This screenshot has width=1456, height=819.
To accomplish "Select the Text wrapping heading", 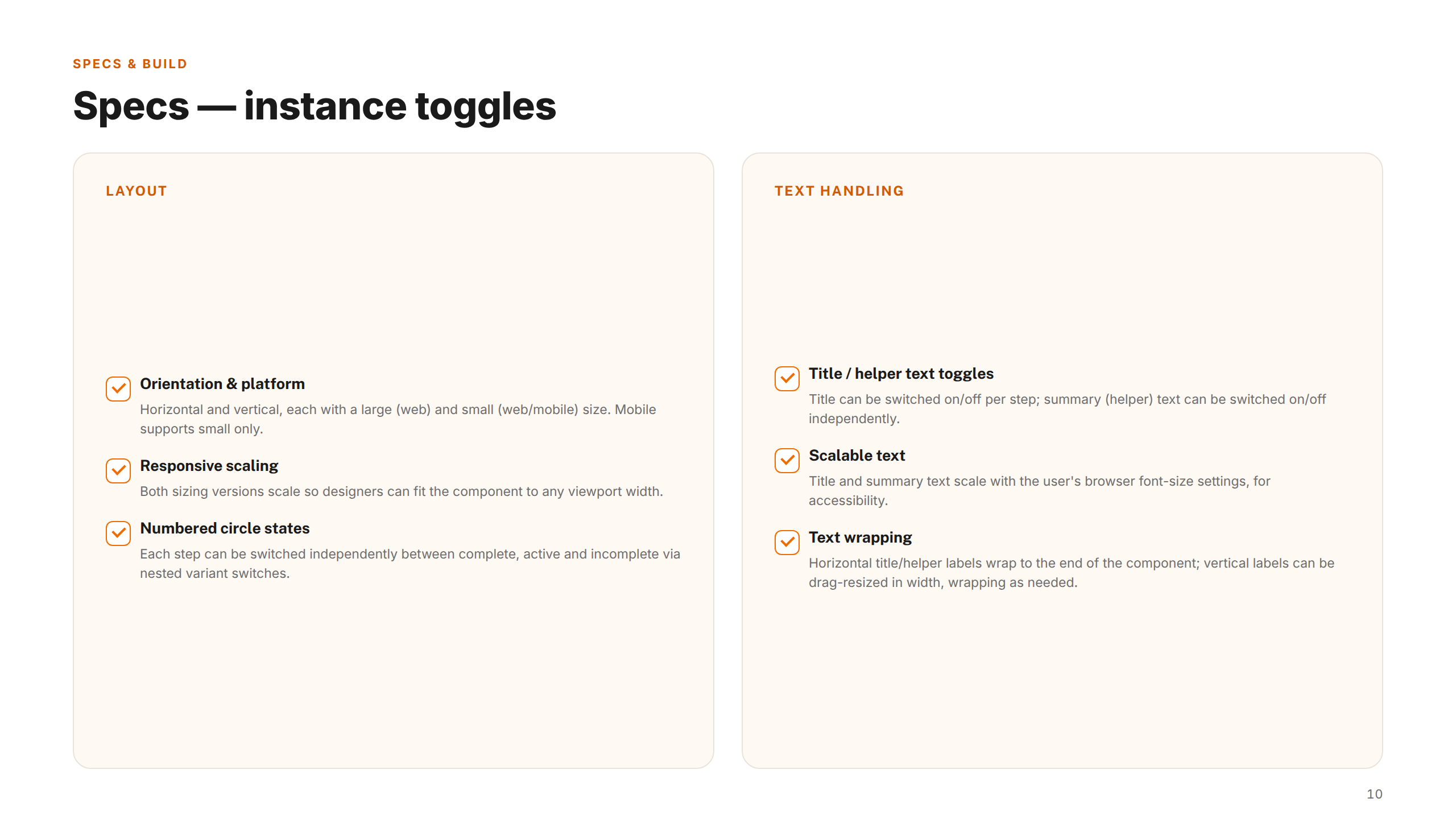I will (x=860, y=537).
